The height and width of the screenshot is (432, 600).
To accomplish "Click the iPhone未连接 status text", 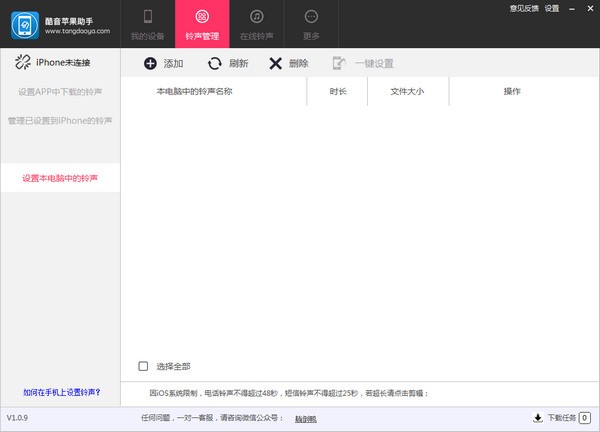I will tap(63, 62).
